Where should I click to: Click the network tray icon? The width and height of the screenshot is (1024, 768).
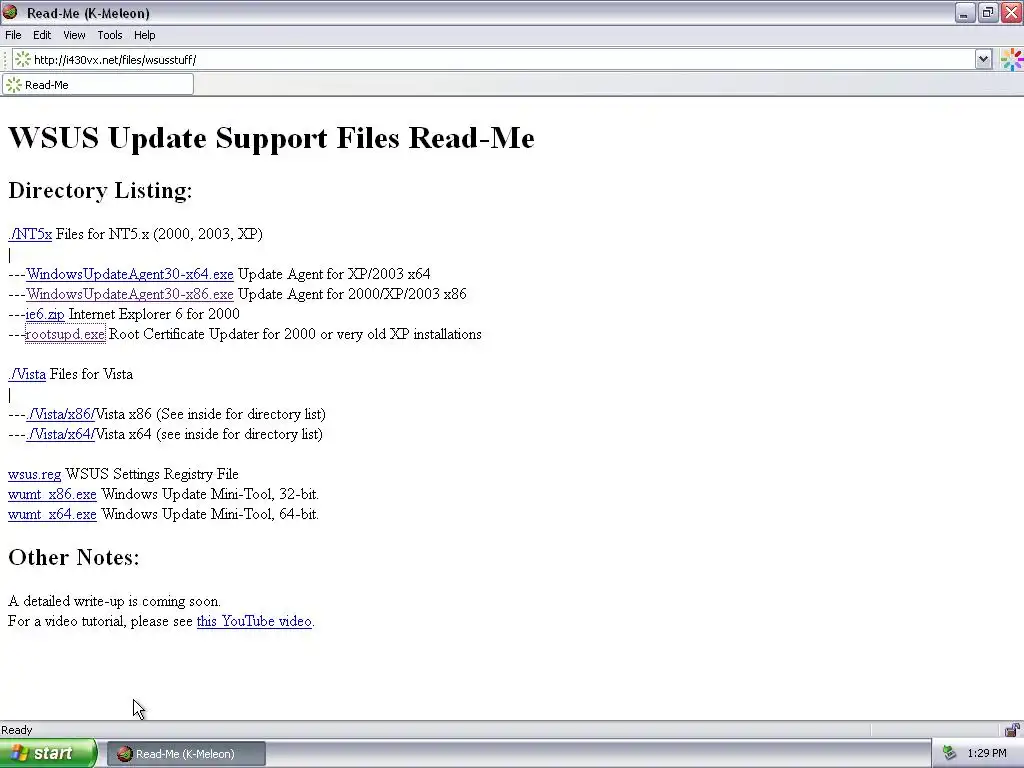pos(949,753)
